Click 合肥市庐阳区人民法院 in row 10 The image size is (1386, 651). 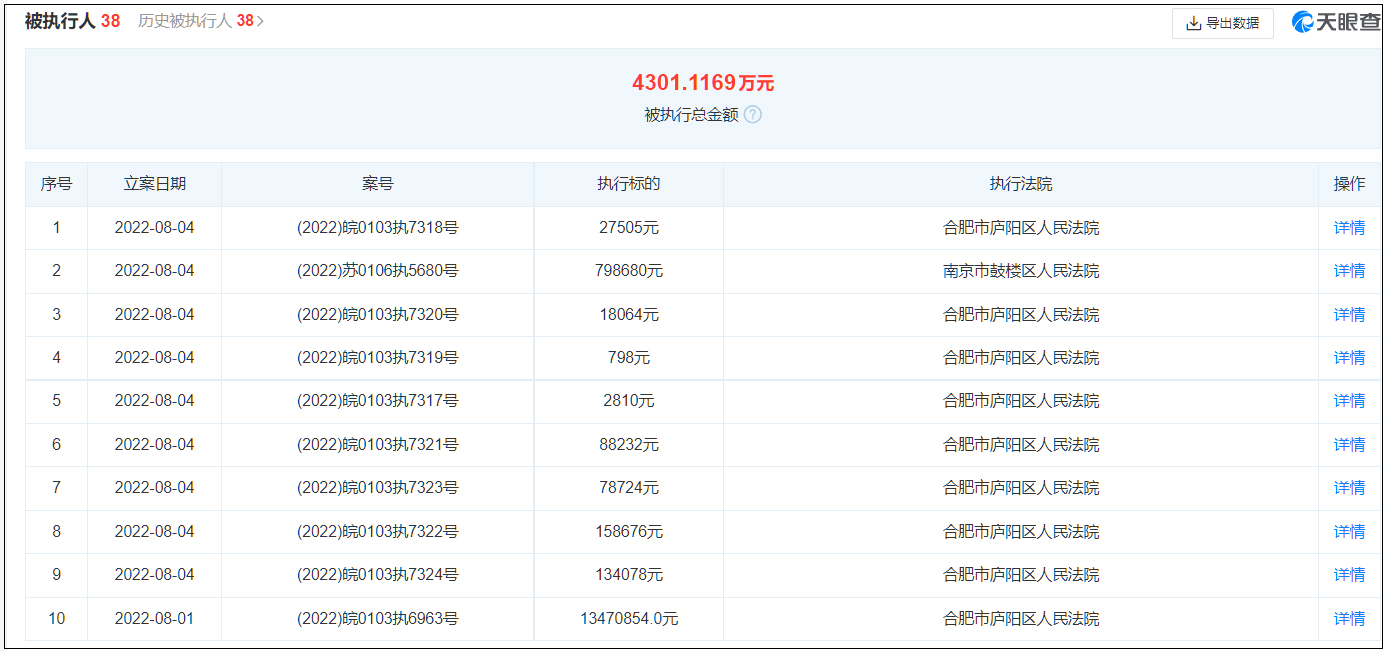[x=1021, y=619]
